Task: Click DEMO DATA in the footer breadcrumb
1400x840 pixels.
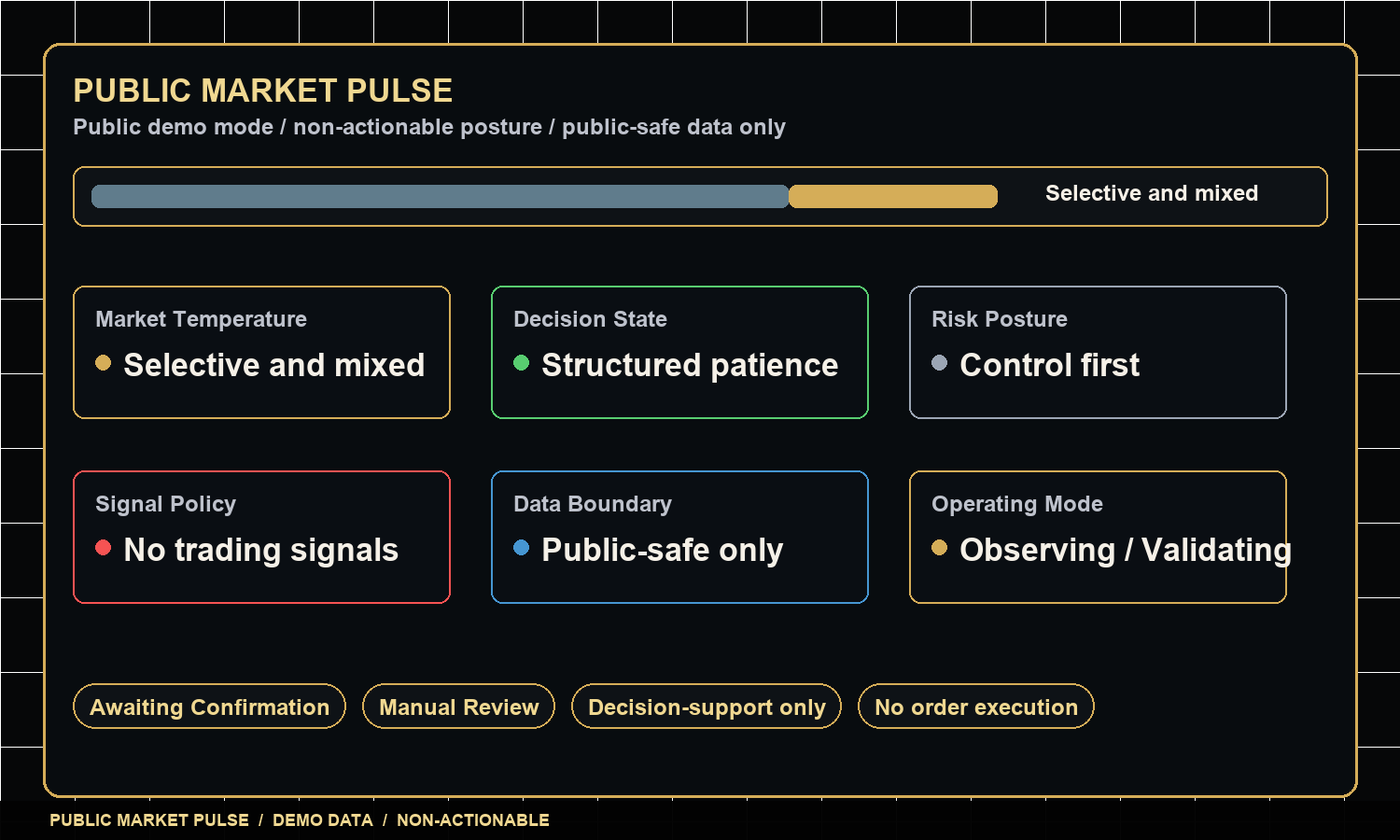Action: (x=323, y=820)
